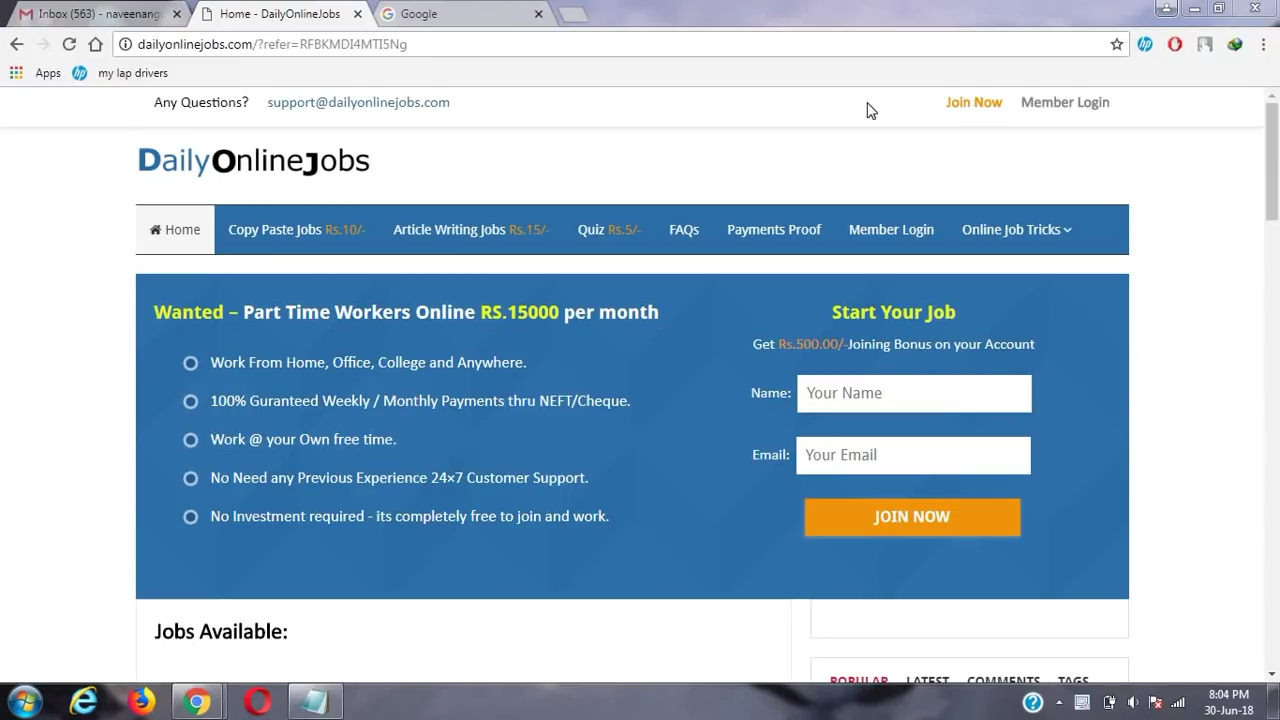Screen dimensions: 1280x720
Task: Click 'Jobs Available:' heading text
Action: tap(221, 632)
